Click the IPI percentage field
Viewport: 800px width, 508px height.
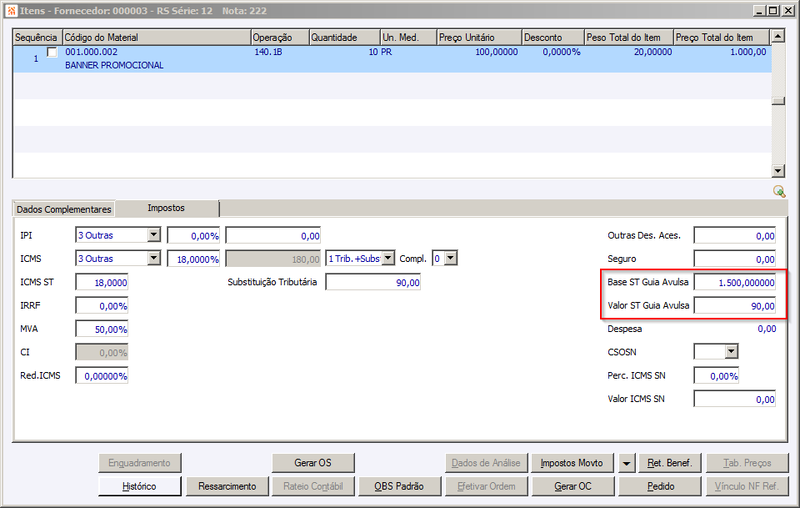point(193,236)
